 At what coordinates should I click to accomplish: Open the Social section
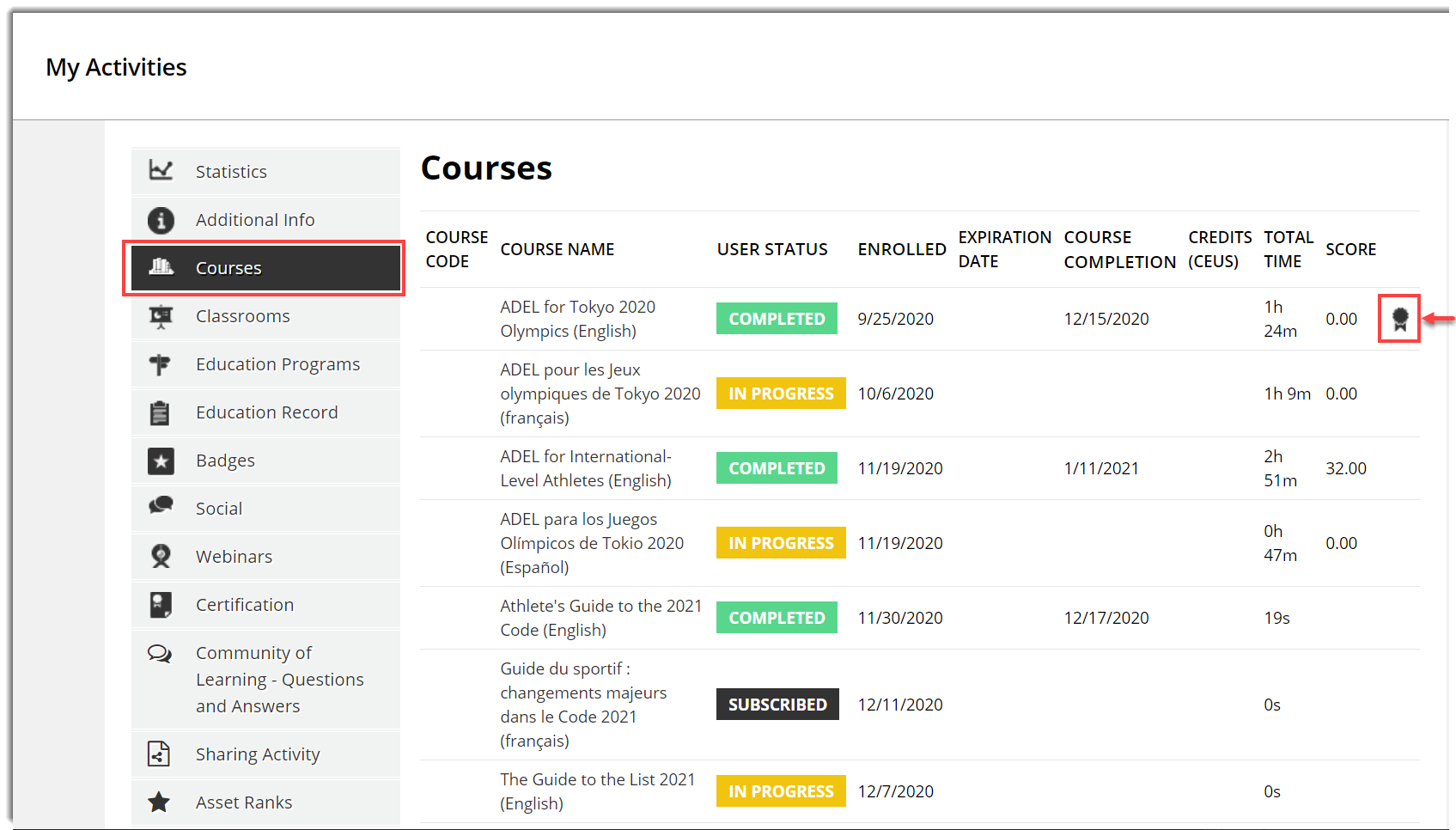(265, 509)
